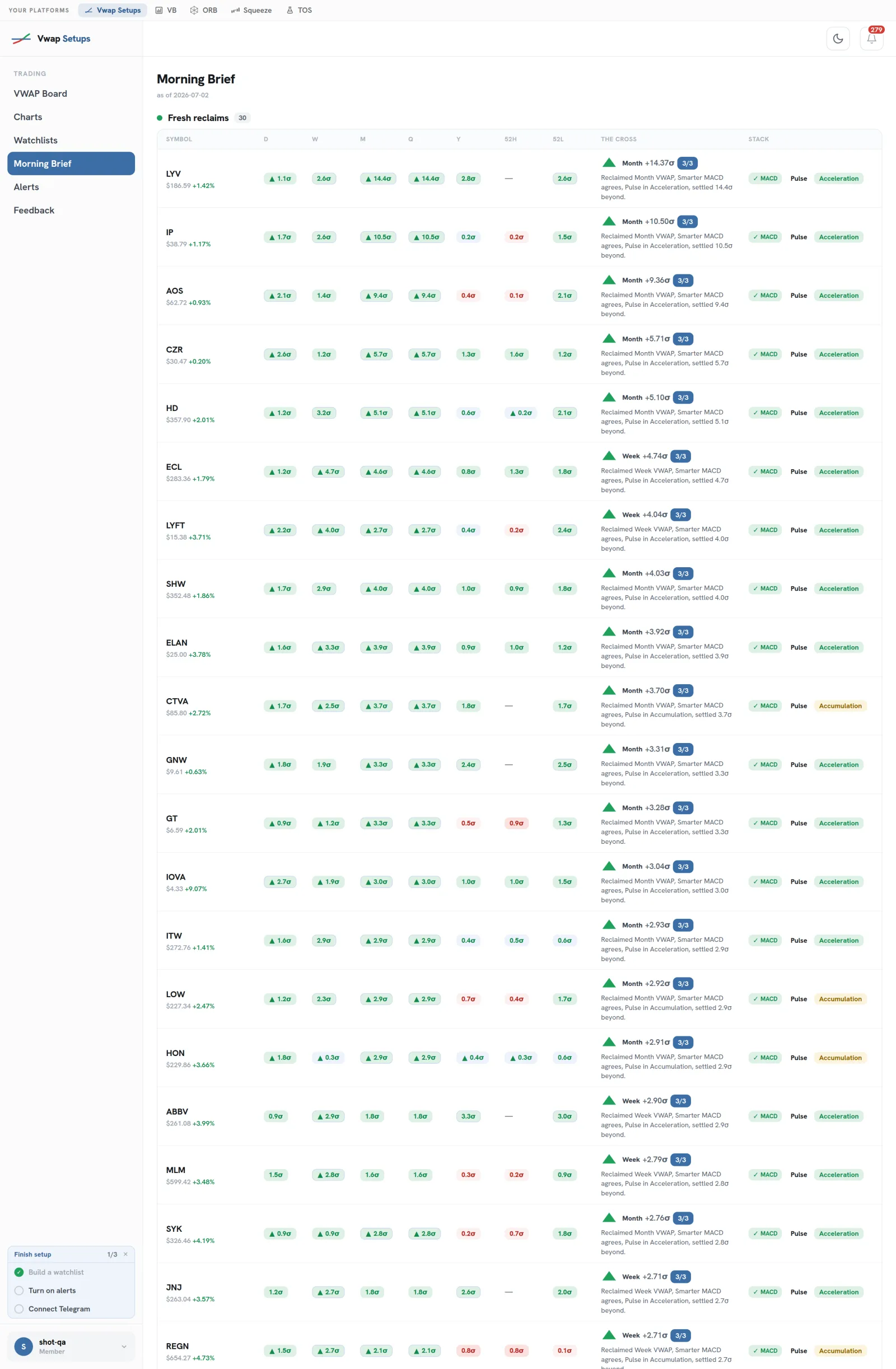
Task: Expand the shot-qa account menu chevron
Action: (124, 1347)
